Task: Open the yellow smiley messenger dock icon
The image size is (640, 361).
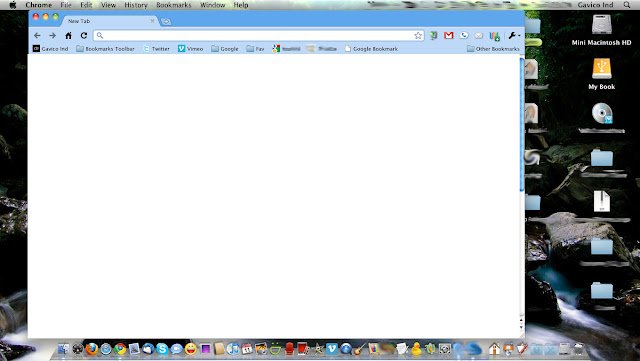Action: [x=190, y=349]
